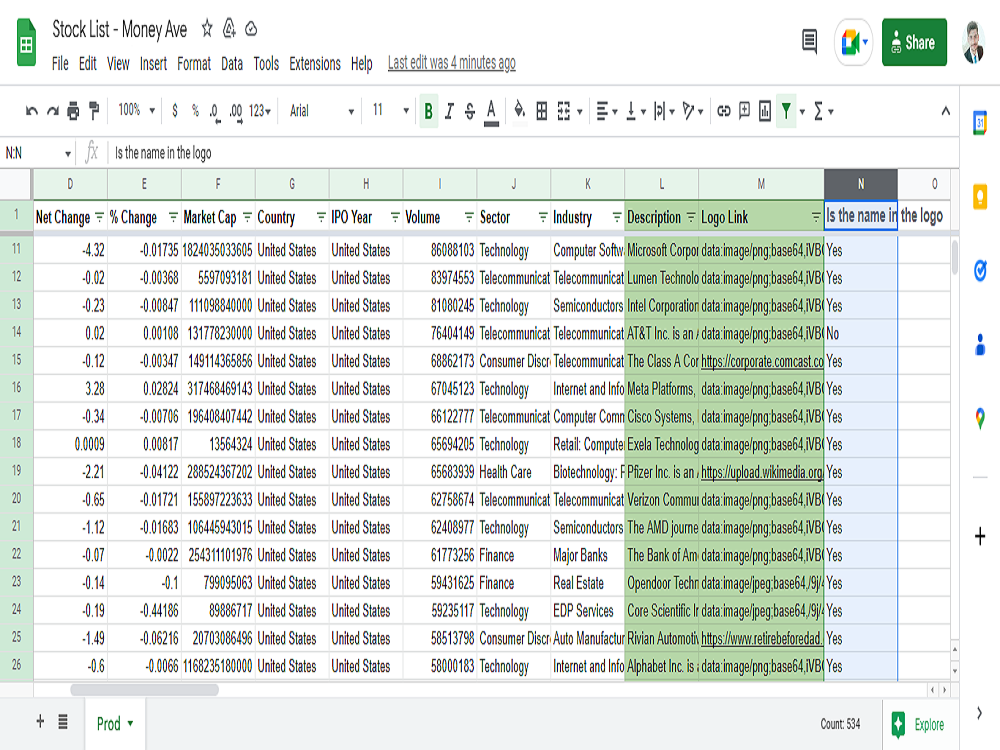Open the zoom 100% dropdown
This screenshot has width=1000, height=750.
(136, 110)
